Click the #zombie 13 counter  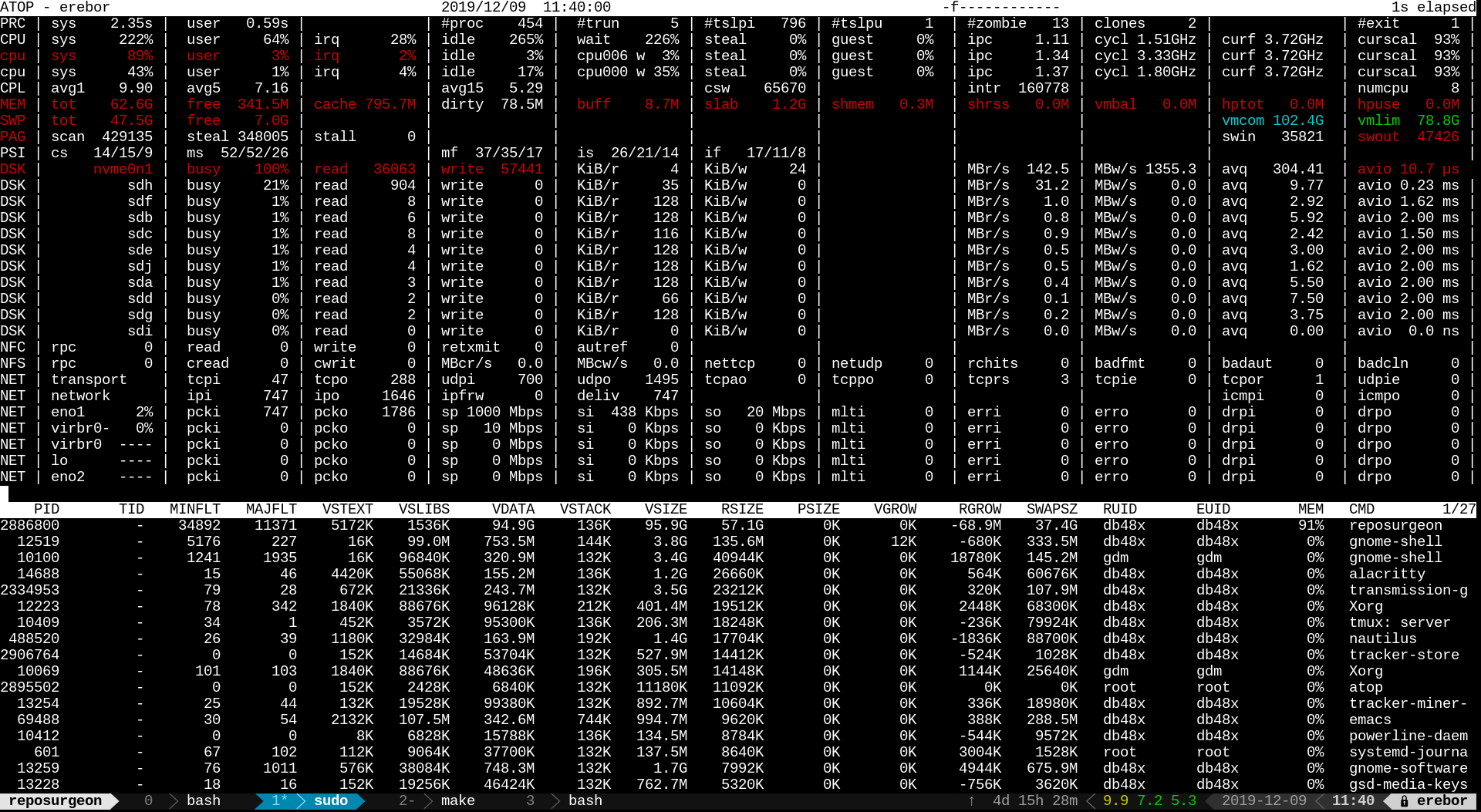point(1018,24)
